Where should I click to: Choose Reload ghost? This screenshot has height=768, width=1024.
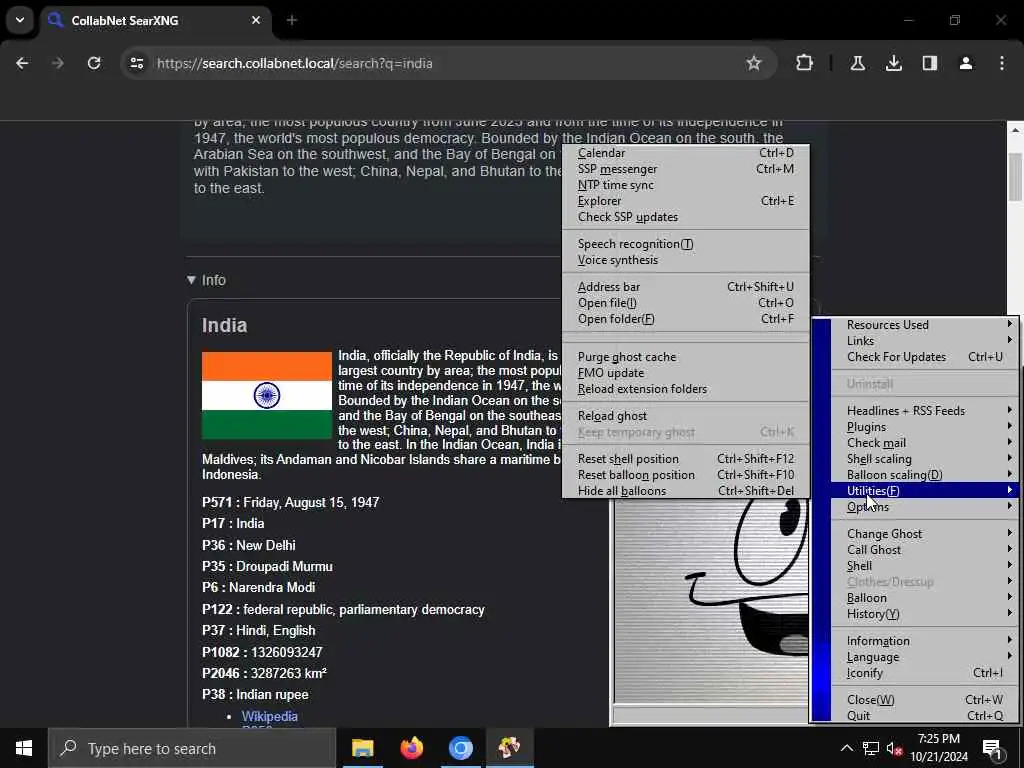coord(685,416)
